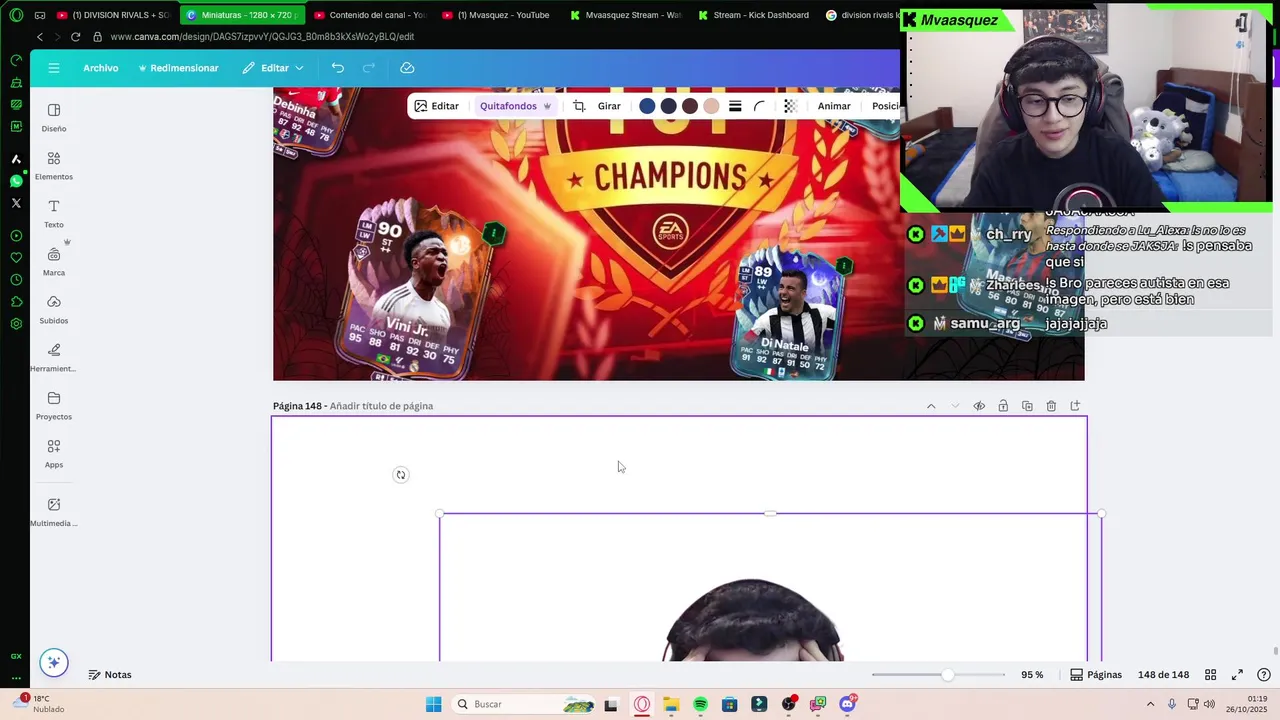Go back in browser history
This screenshot has height=720, width=1280.
pyautogui.click(x=40, y=37)
